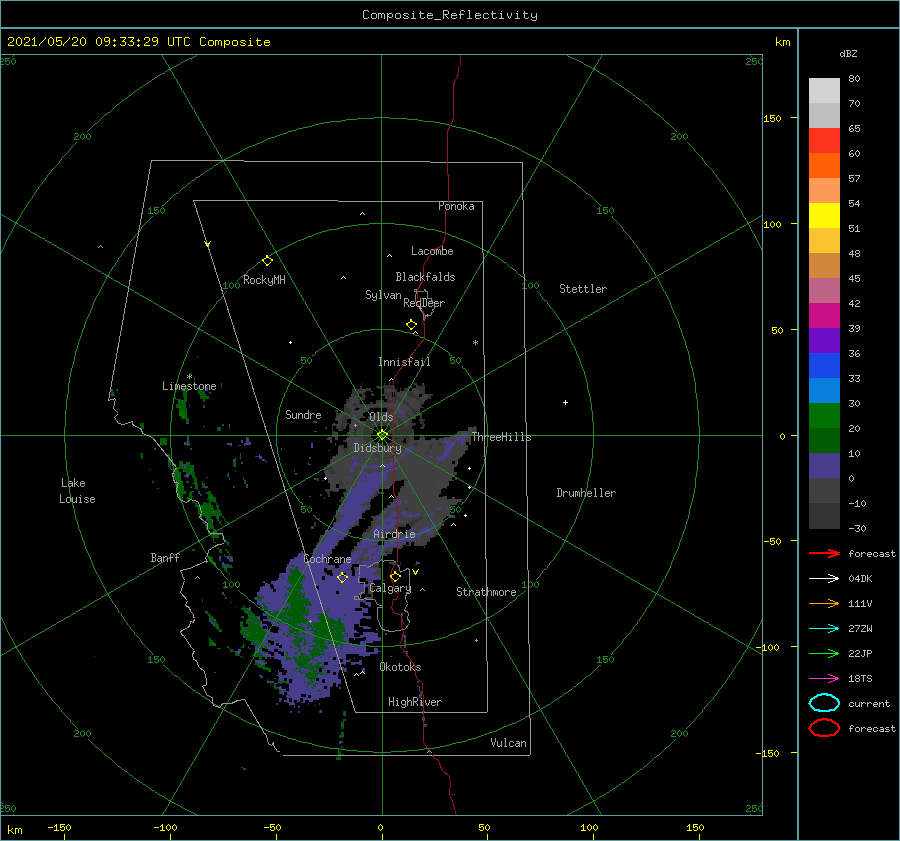Click the Banff label
900x841 pixels.
165,557
